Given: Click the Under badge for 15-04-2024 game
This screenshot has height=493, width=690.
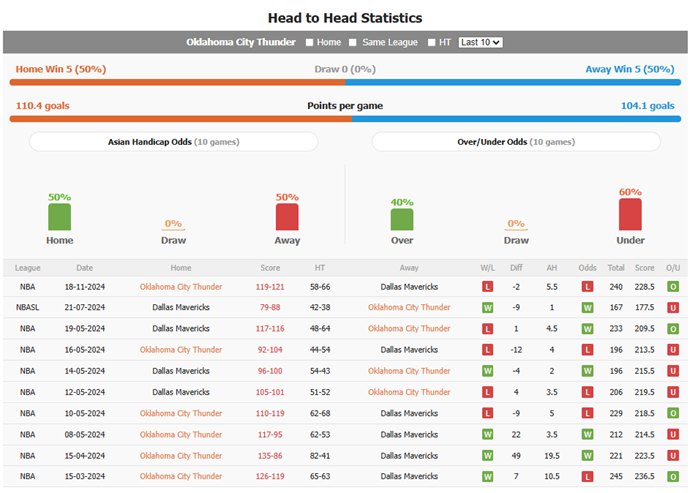Looking at the screenshot, I should pyautogui.click(x=673, y=456).
